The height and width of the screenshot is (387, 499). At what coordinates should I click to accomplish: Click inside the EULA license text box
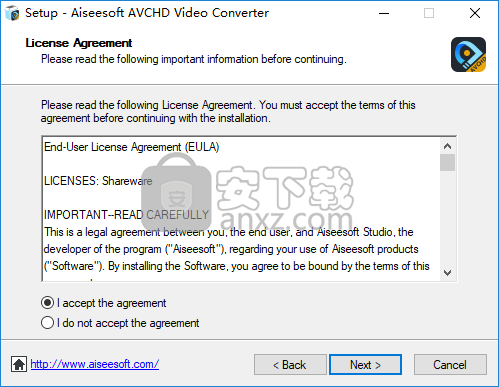point(241,209)
